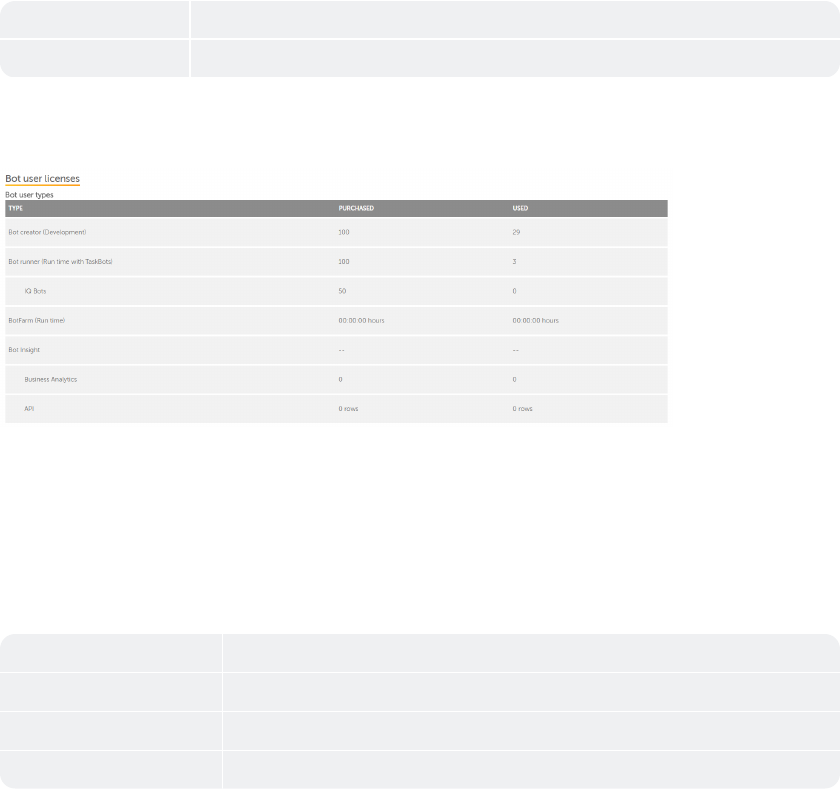Select the Bot user types label

coord(29,195)
